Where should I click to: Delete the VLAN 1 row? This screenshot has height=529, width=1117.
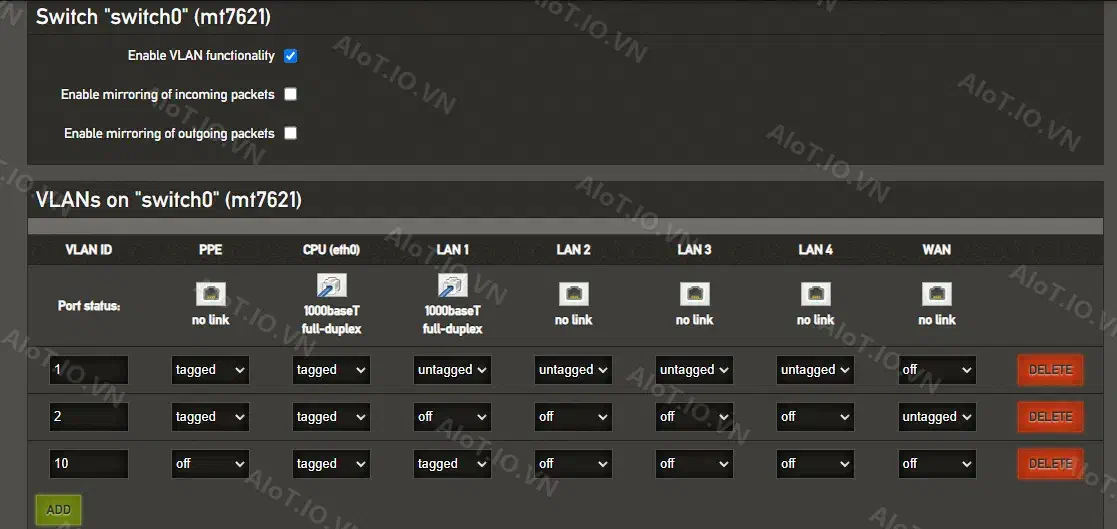[x=1050, y=370]
